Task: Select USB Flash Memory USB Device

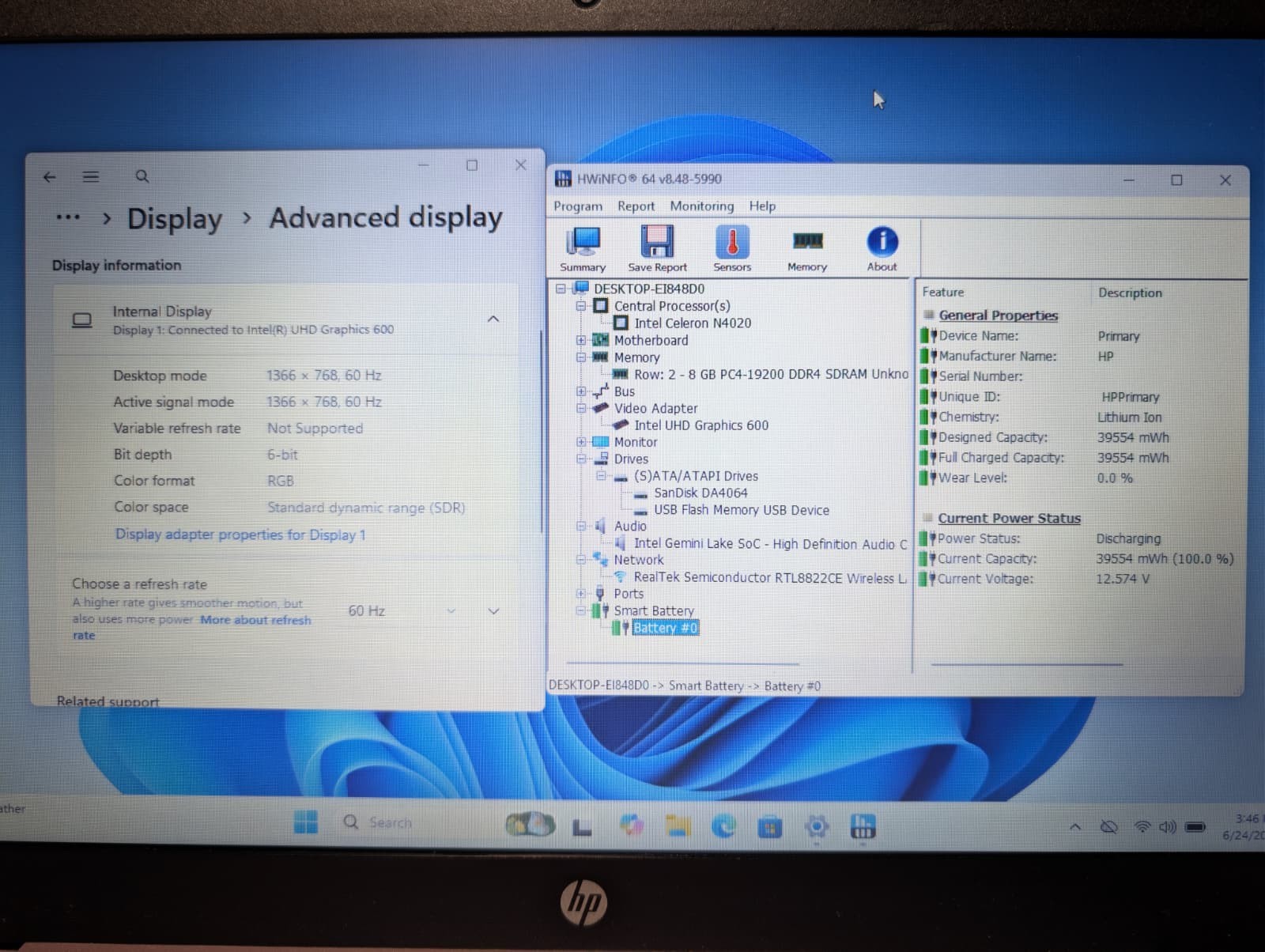Action: pos(742,510)
